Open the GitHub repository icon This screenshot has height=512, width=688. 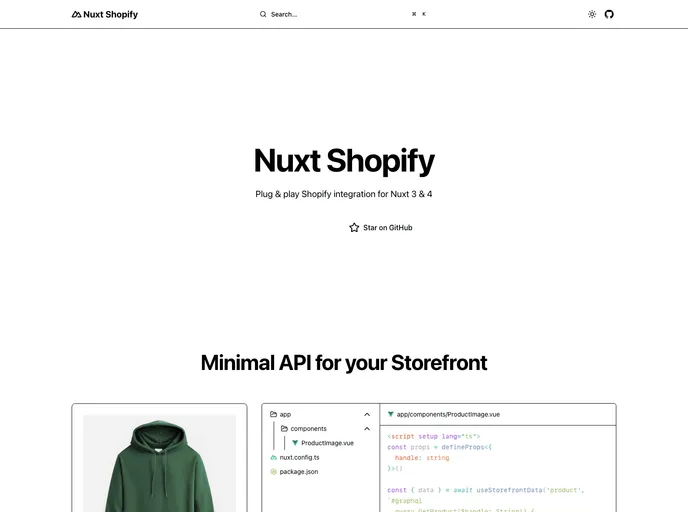(x=609, y=14)
